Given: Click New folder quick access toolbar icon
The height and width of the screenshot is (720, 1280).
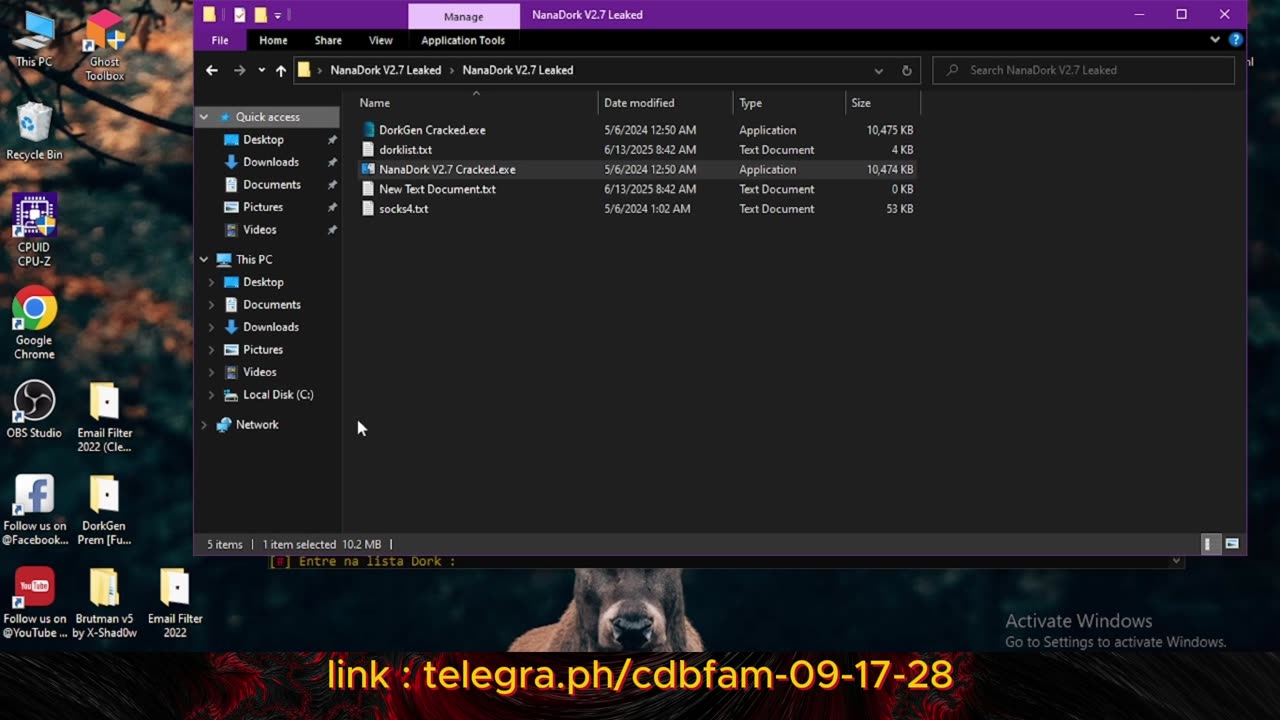Looking at the screenshot, I should (x=260, y=15).
